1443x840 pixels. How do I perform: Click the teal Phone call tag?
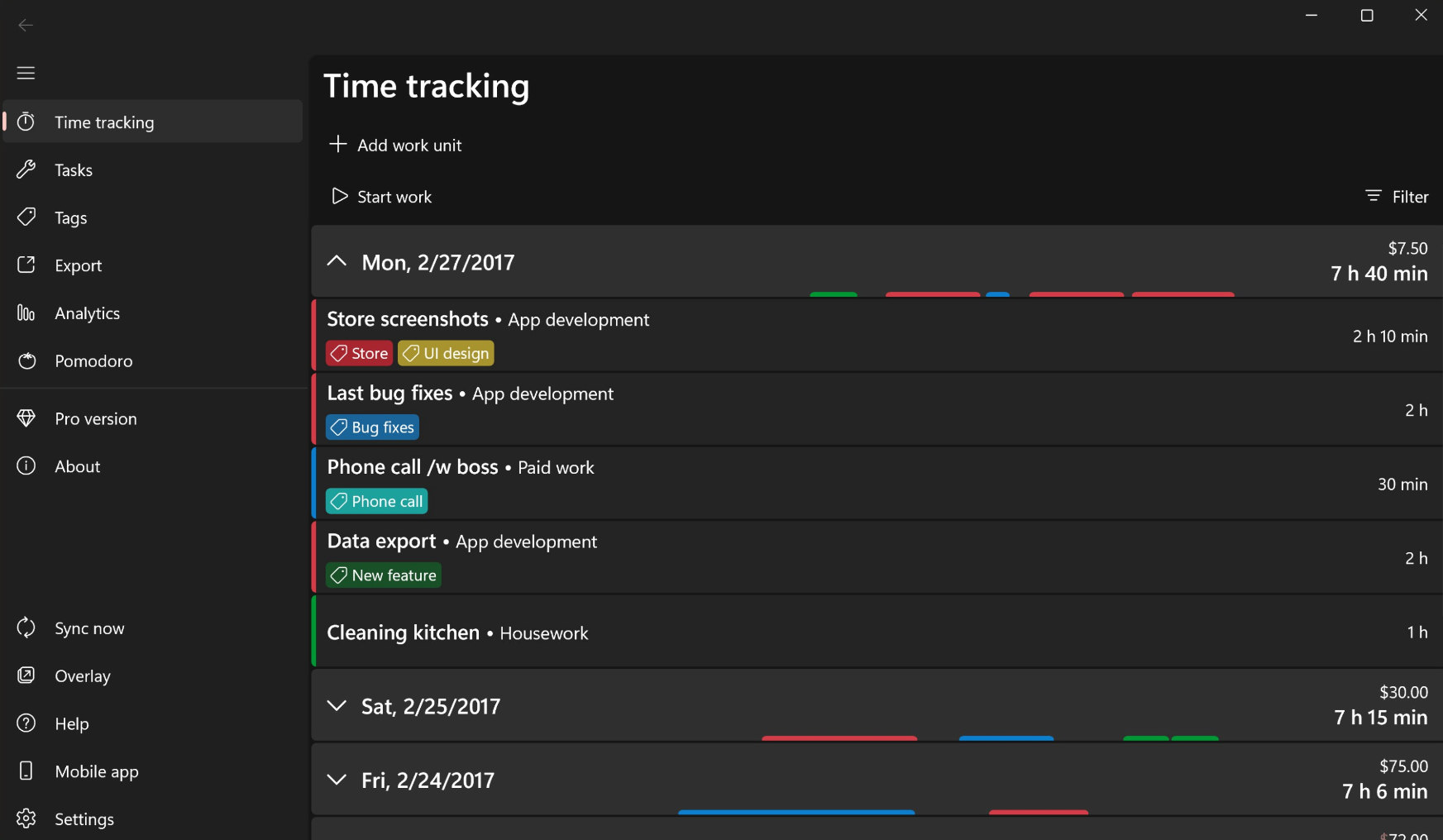pos(376,501)
